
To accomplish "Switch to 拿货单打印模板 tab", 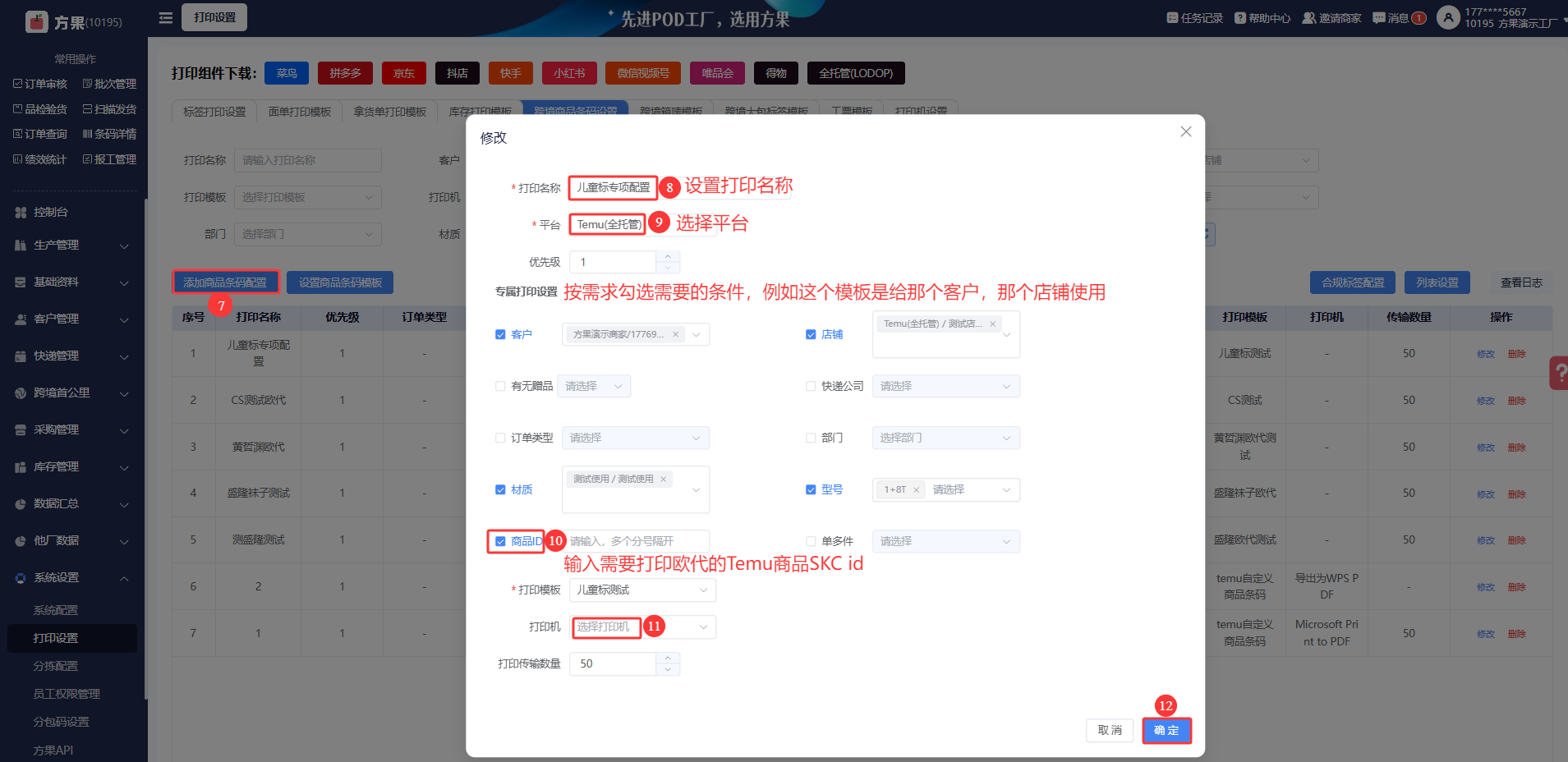I will [x=390, y=112].
